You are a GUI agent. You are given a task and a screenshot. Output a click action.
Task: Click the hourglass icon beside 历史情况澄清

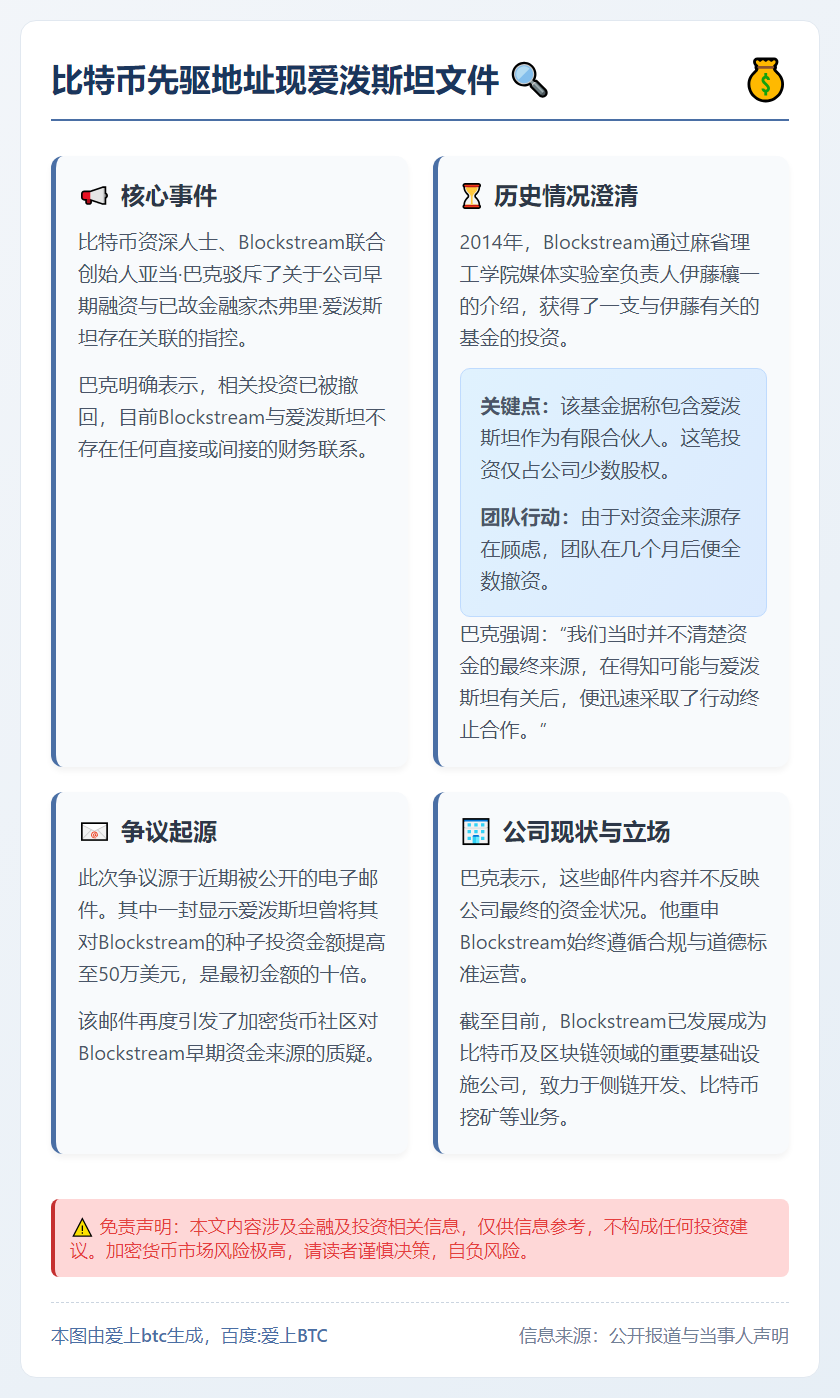pos(471,196)
